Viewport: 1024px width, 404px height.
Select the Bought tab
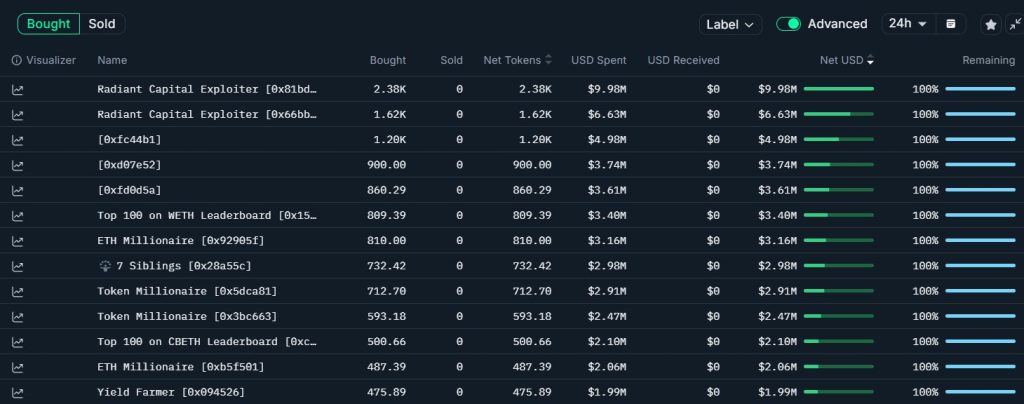tap(48, 24)
